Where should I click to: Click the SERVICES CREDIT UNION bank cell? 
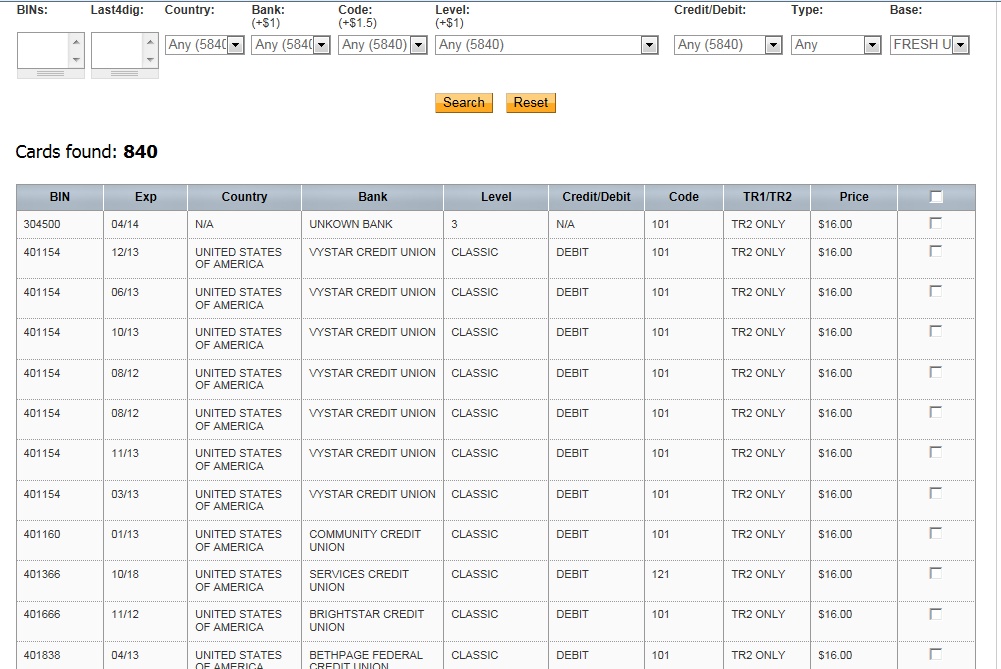tap(359, 581)
